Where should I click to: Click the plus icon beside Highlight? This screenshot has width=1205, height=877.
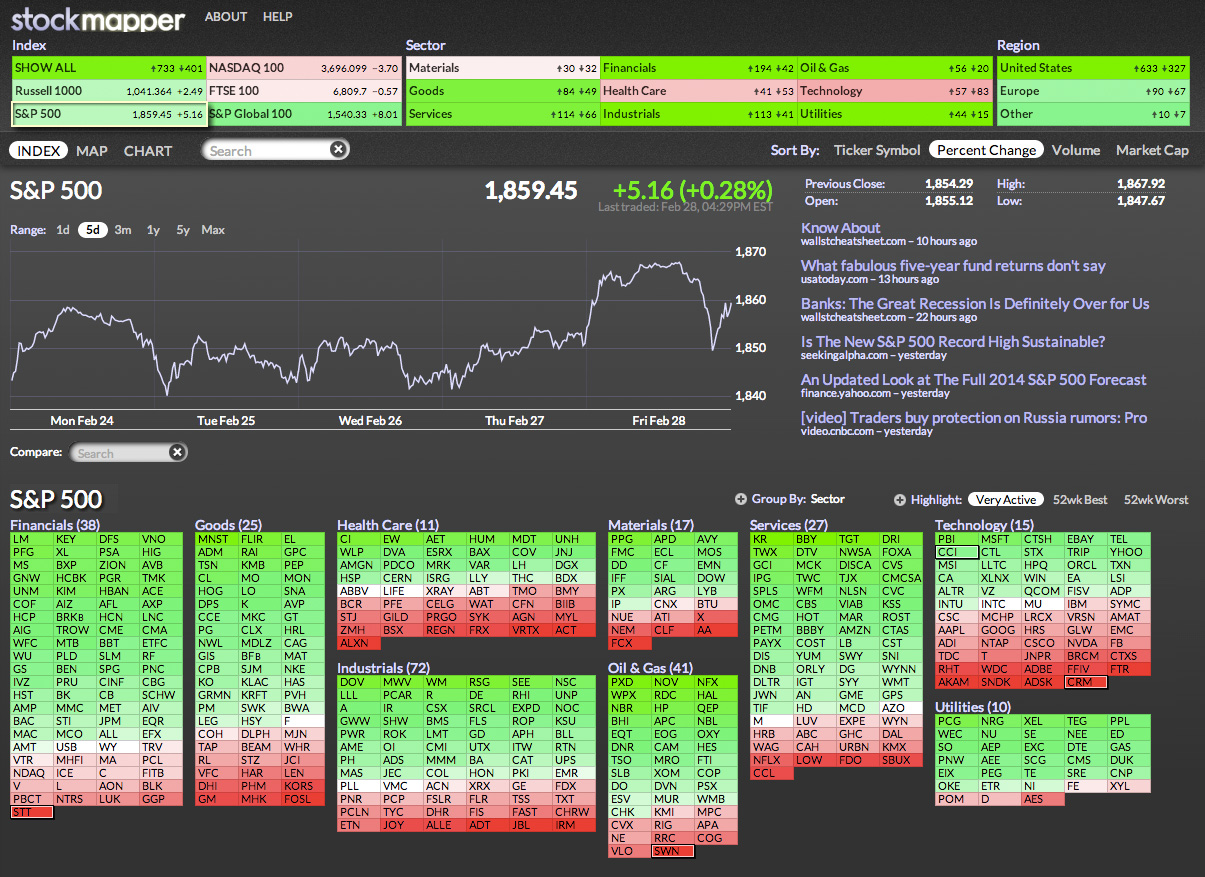click(899, 499)
